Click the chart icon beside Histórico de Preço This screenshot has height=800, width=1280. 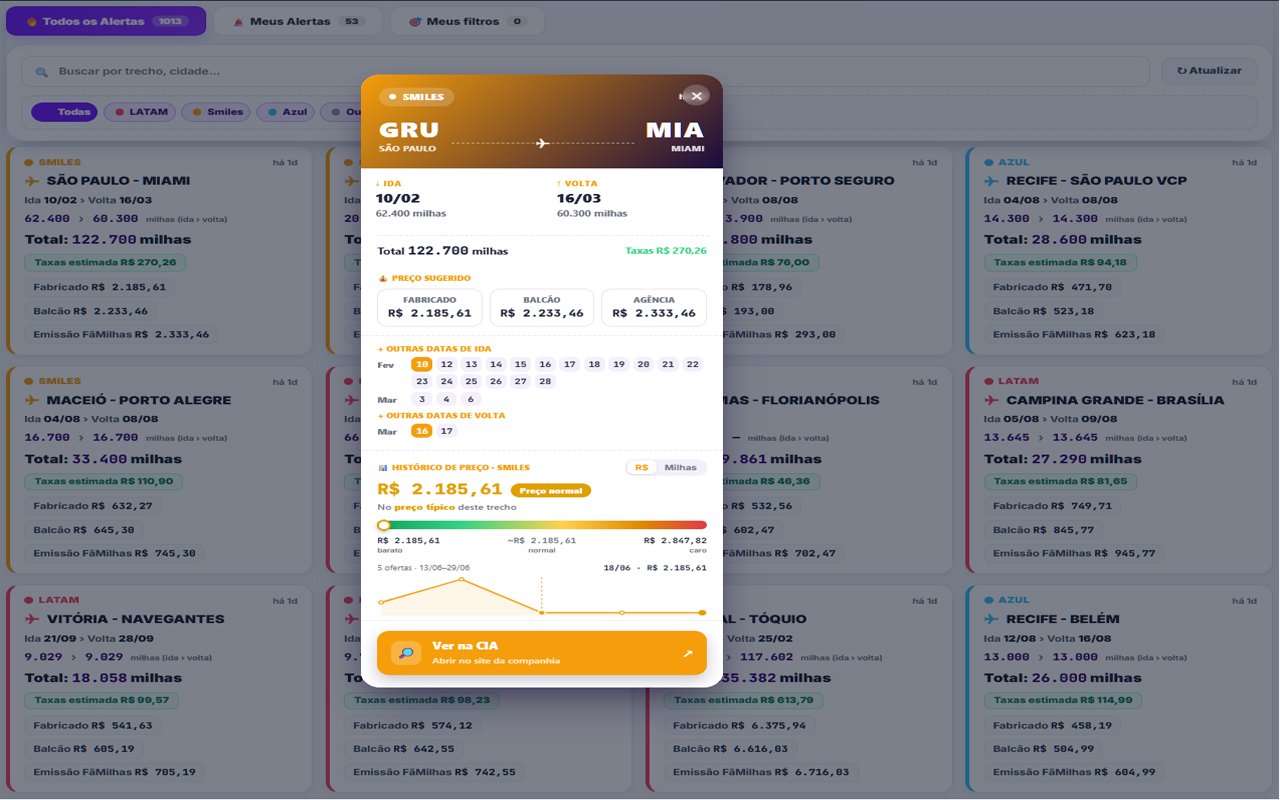(x=382, y=468)
